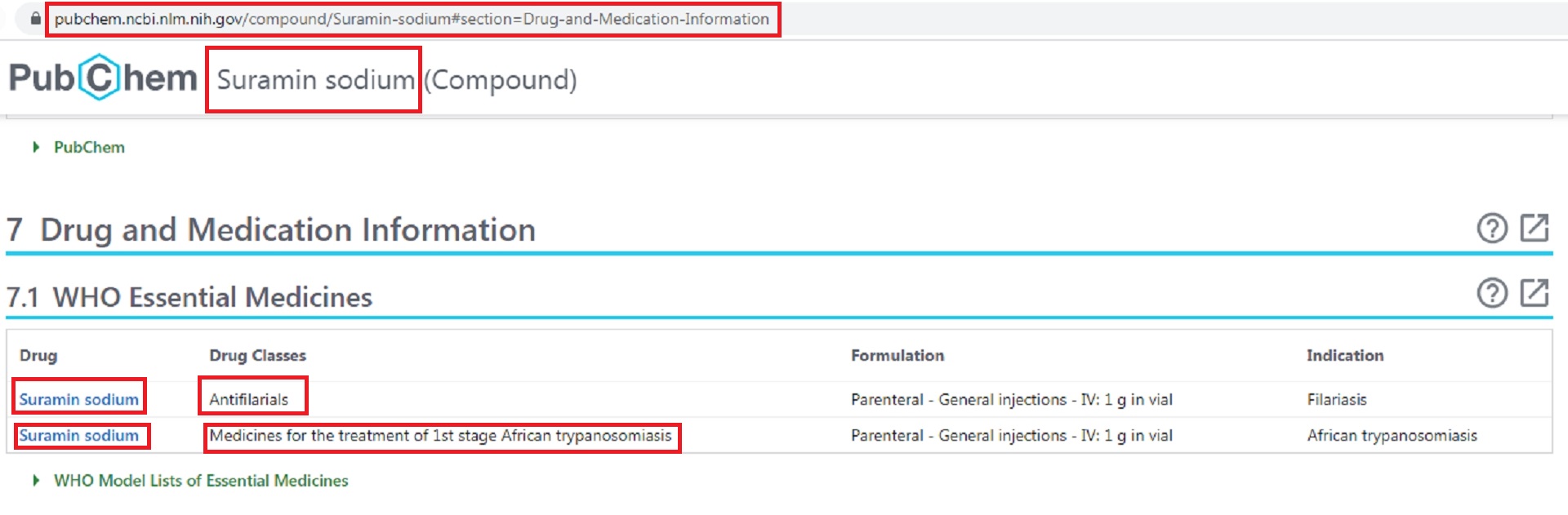
Task: Click the lock icon in the address bar
Action: click(35, 18)
